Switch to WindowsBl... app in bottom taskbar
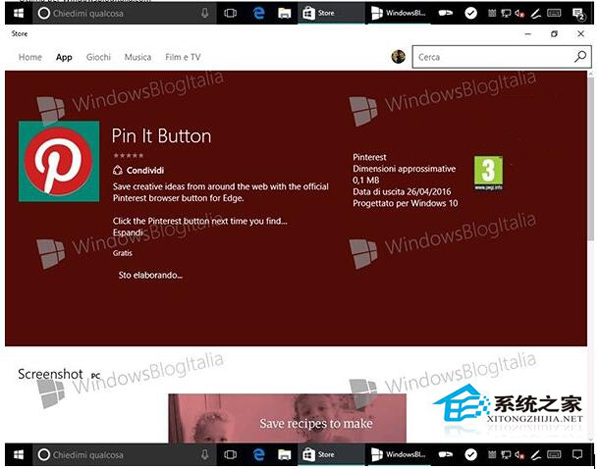600x469 pixels. point(398,454)
